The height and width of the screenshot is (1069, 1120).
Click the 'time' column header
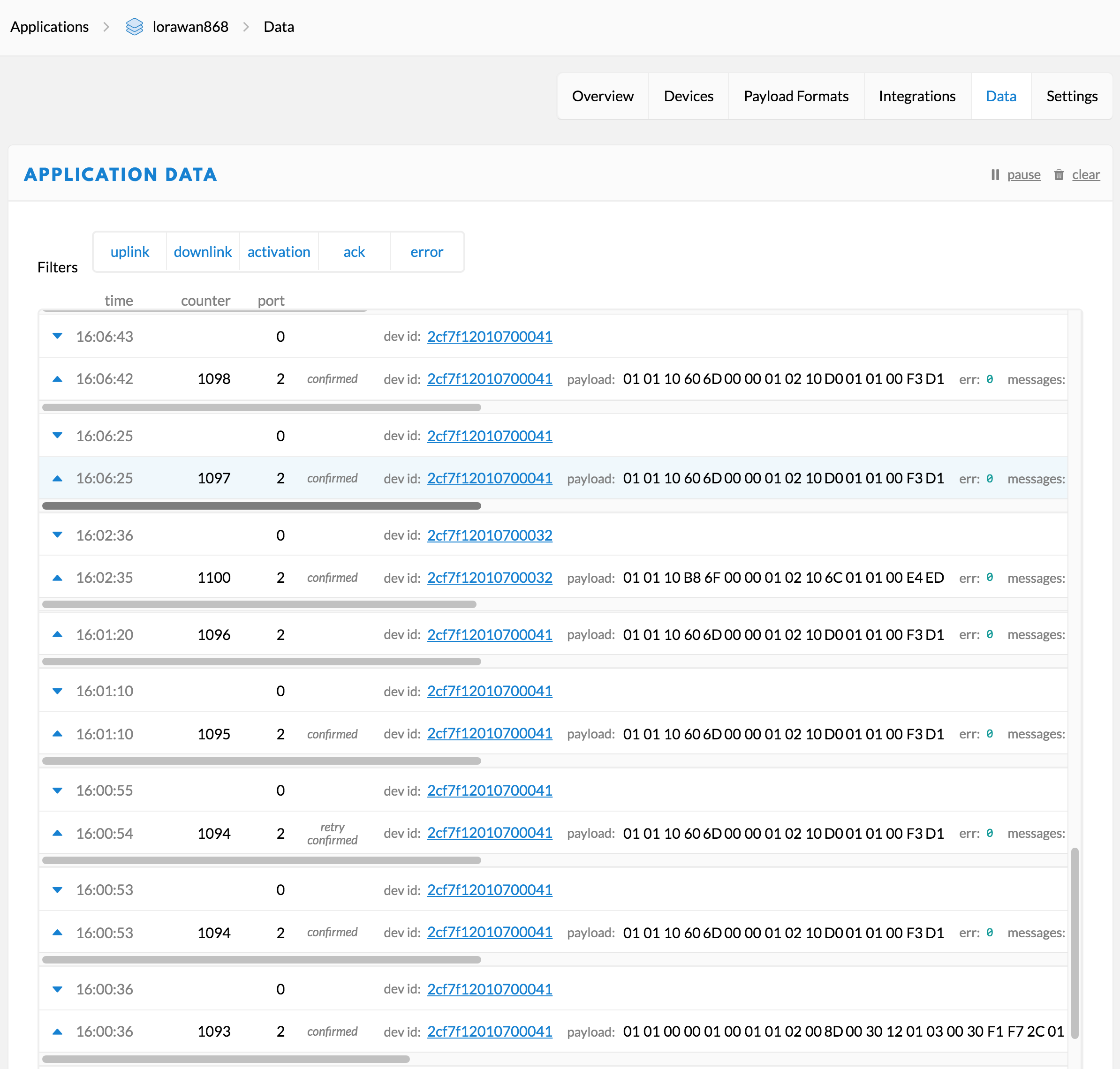(x=119, y=300)
